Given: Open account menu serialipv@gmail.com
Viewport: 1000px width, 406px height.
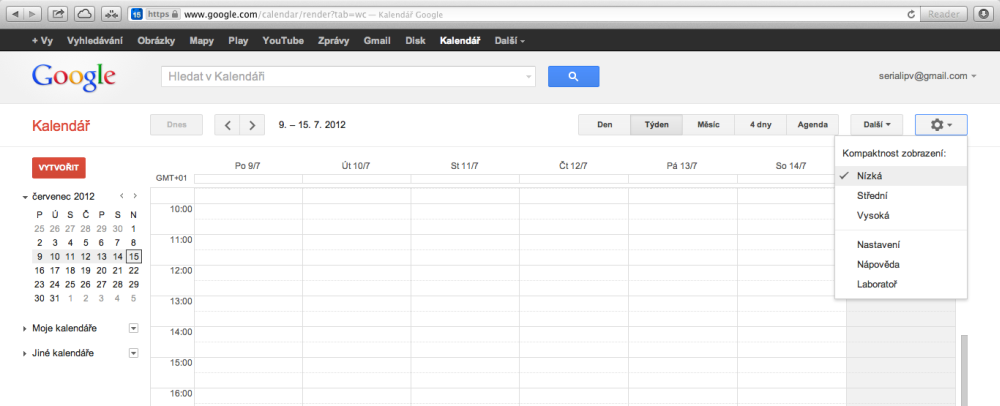Looking at the screenshot, I should (x=927, y=76).
